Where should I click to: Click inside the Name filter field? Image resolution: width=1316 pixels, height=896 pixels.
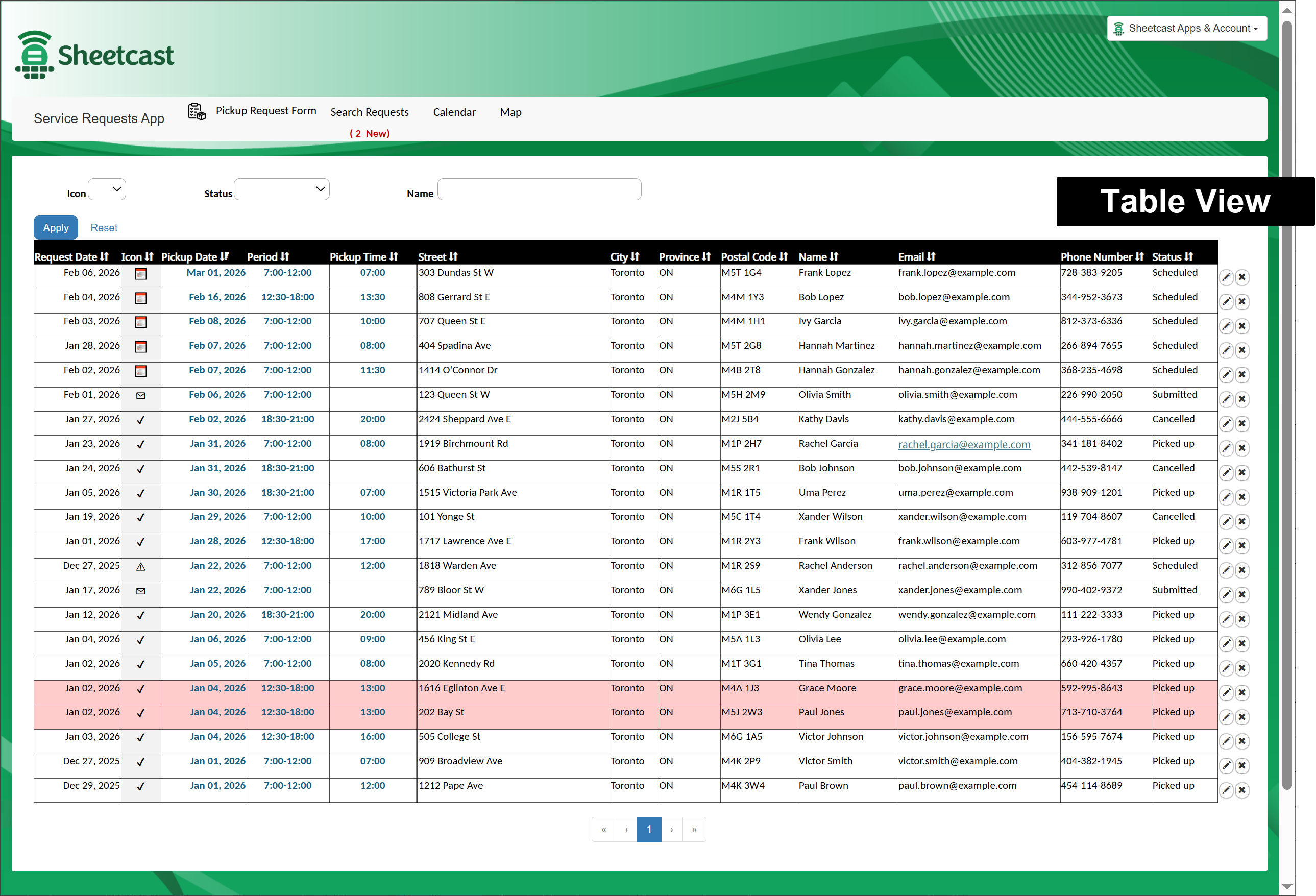(539, 189)
